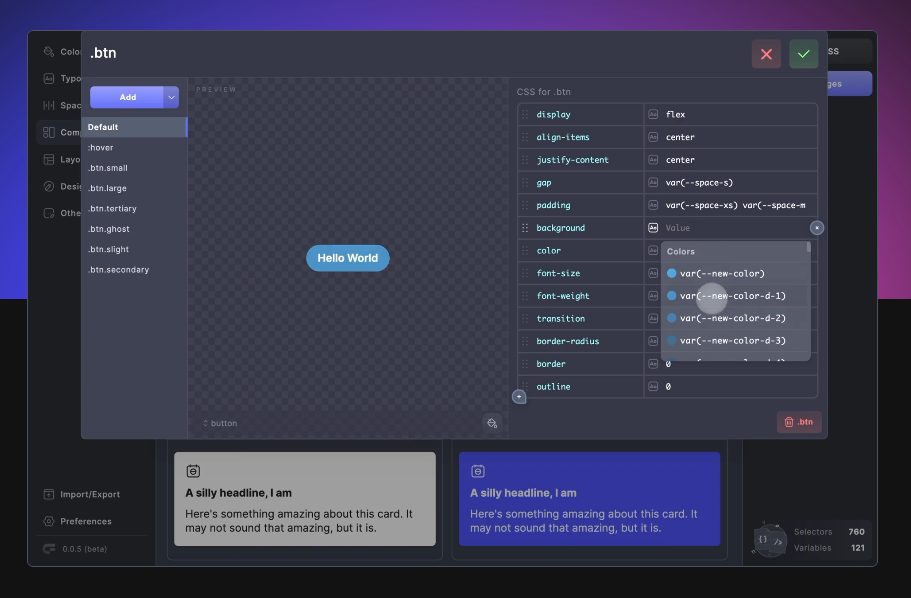Screen dimensions: 911x598
Task: Click the value type icon for gap
Action: (653, 183)
